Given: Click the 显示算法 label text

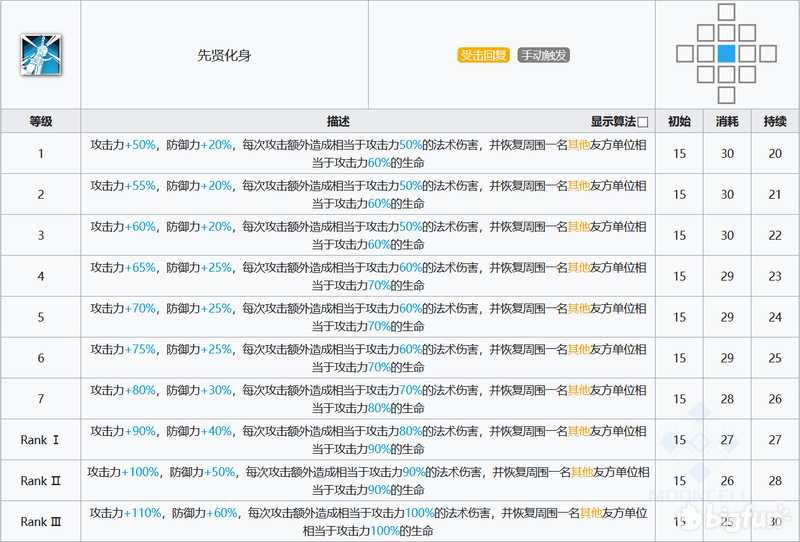Looking at the screenshot, I should [613, 121].
